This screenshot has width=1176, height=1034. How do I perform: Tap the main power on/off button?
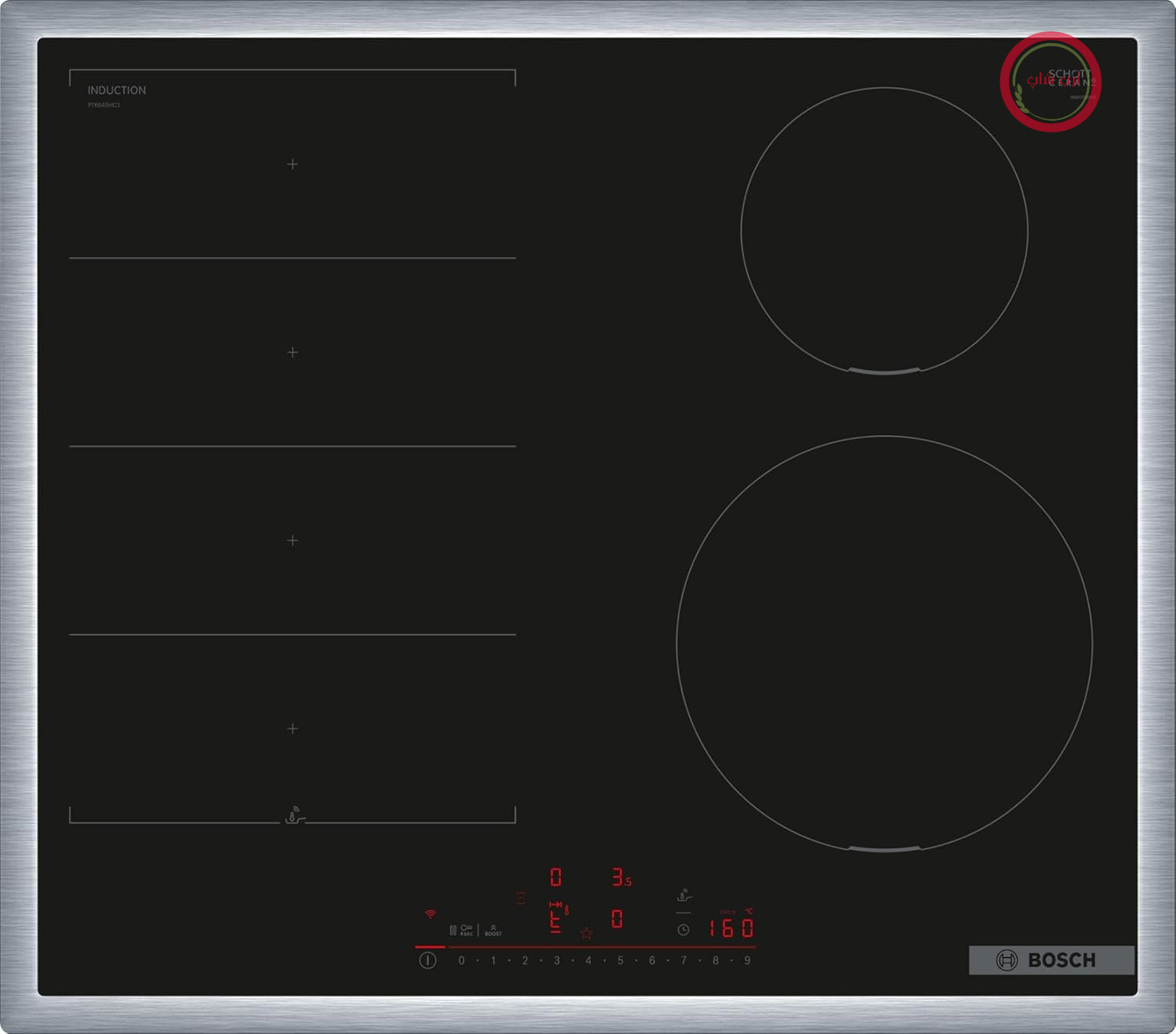(x=427, y=960)
